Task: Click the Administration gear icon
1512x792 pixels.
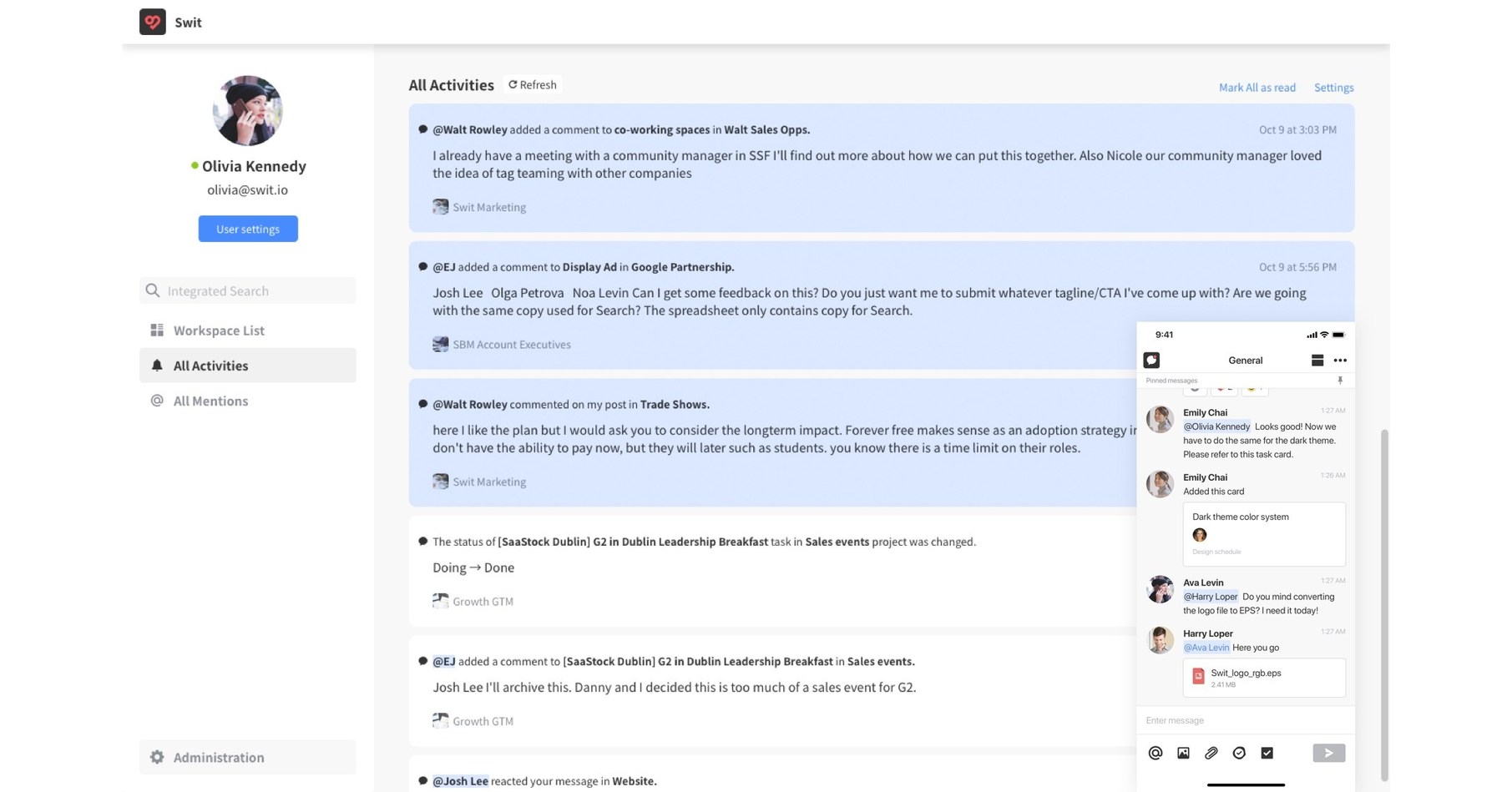Action: [x=157, y=757]
